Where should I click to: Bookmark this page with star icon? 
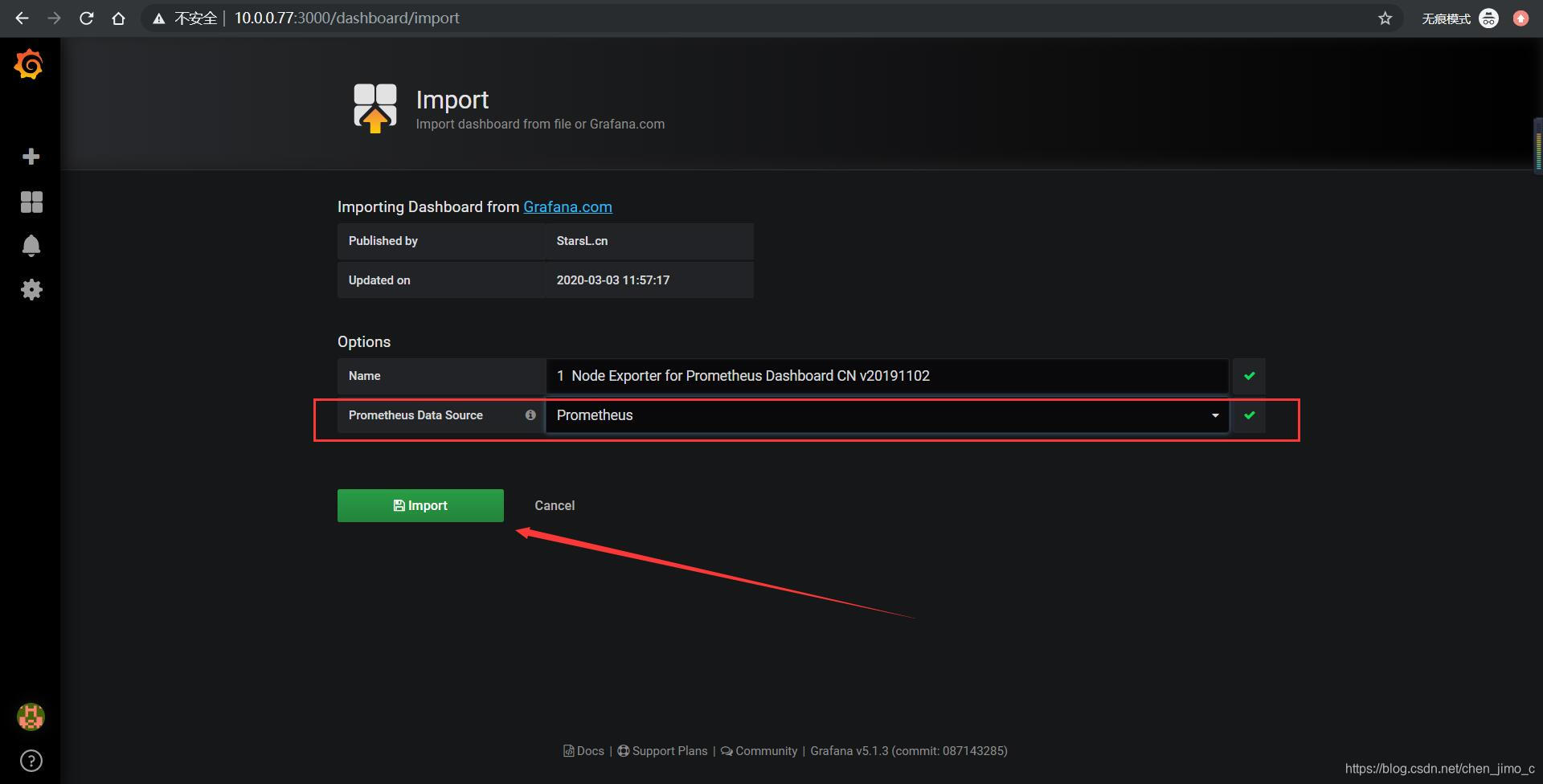coord(1385,18)
